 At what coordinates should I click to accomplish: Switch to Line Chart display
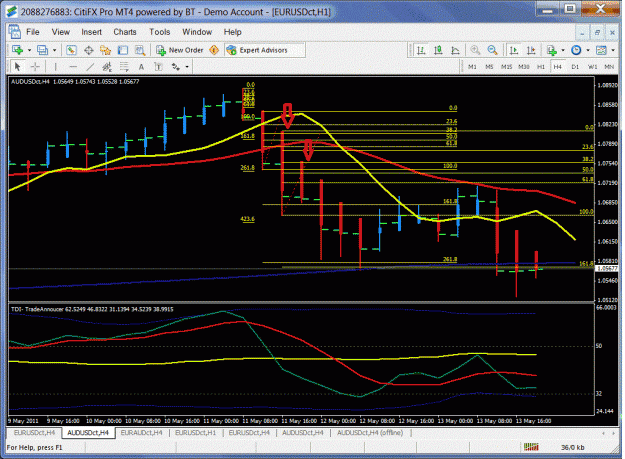pyautogui.click(x=455, y=50)
